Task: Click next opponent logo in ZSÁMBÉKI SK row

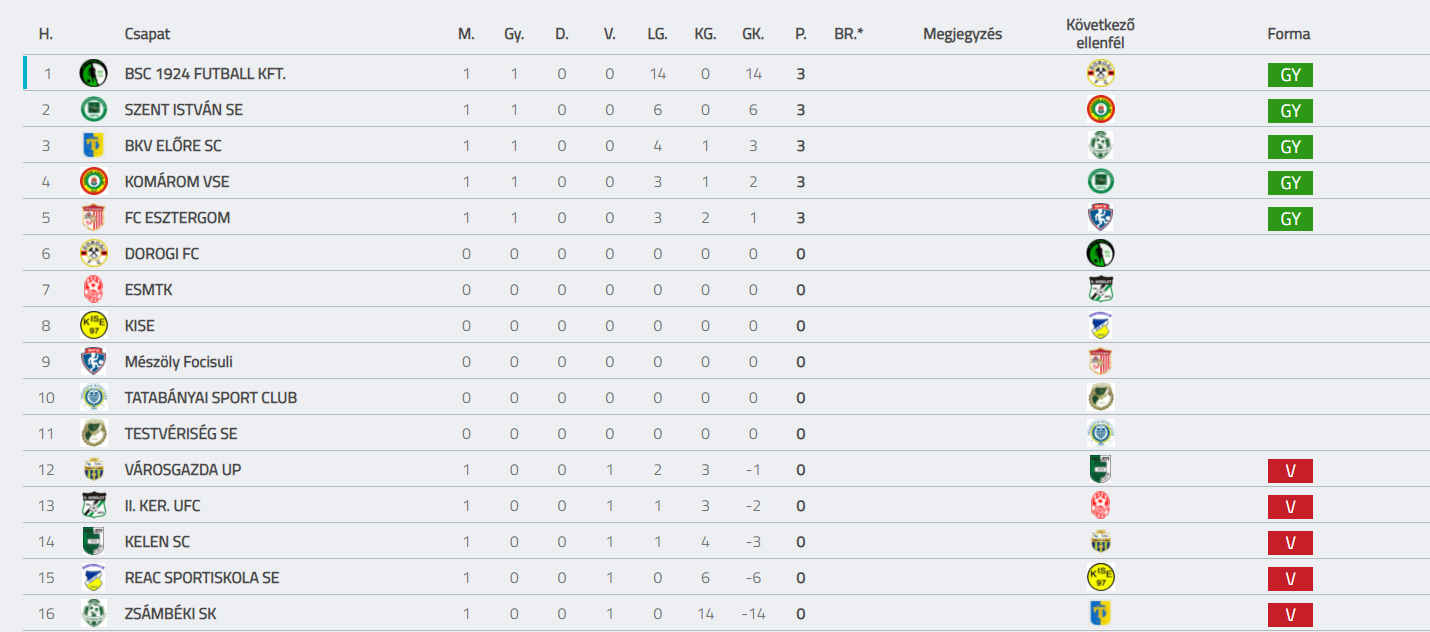Action: (1101, 614)
